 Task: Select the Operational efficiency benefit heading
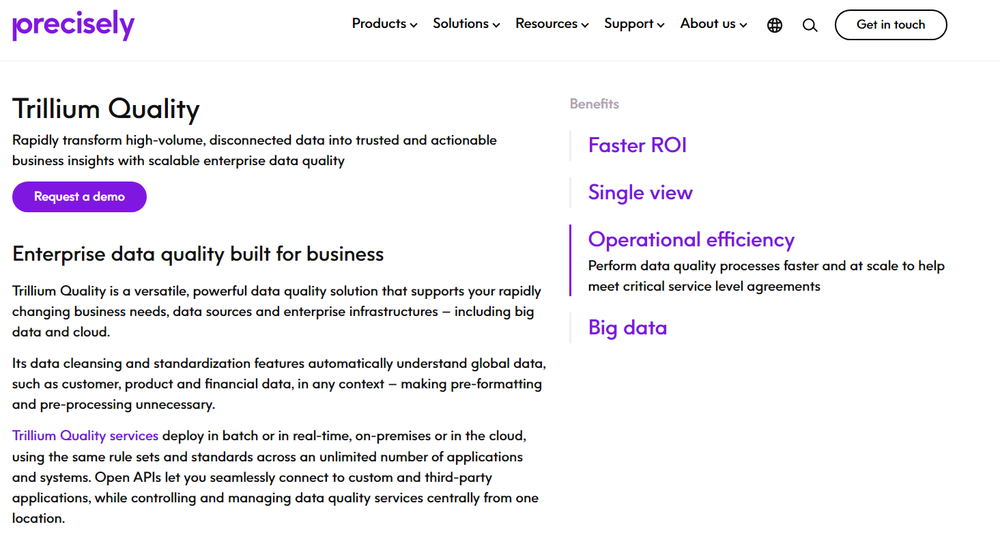[x=691, y=240]
